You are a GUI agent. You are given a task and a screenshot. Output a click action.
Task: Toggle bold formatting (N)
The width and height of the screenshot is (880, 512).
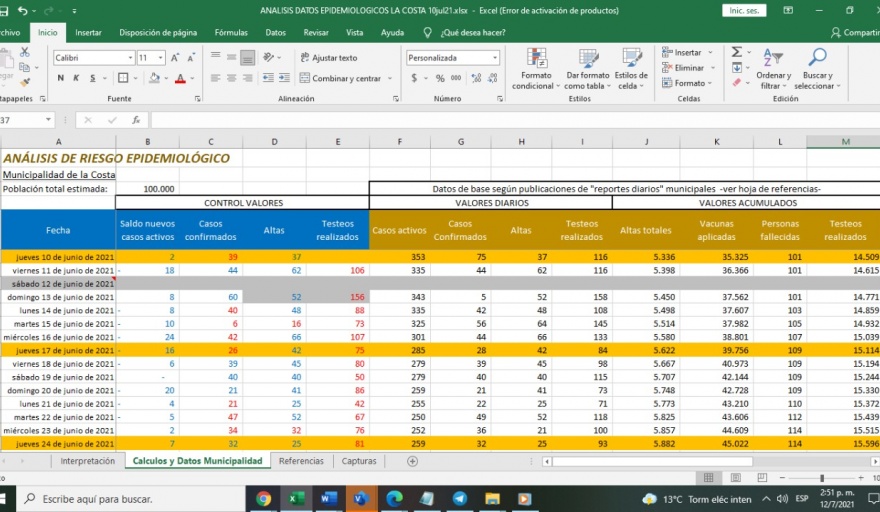(61, 78)
